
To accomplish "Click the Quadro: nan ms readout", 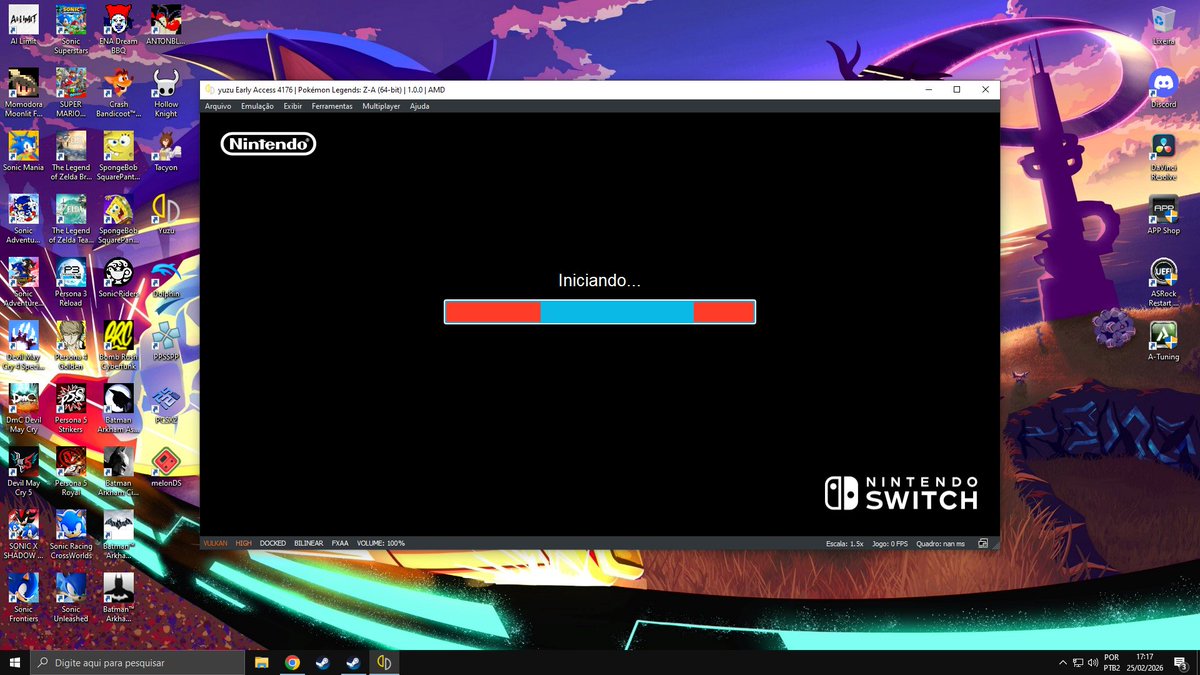I will [940, 544].
